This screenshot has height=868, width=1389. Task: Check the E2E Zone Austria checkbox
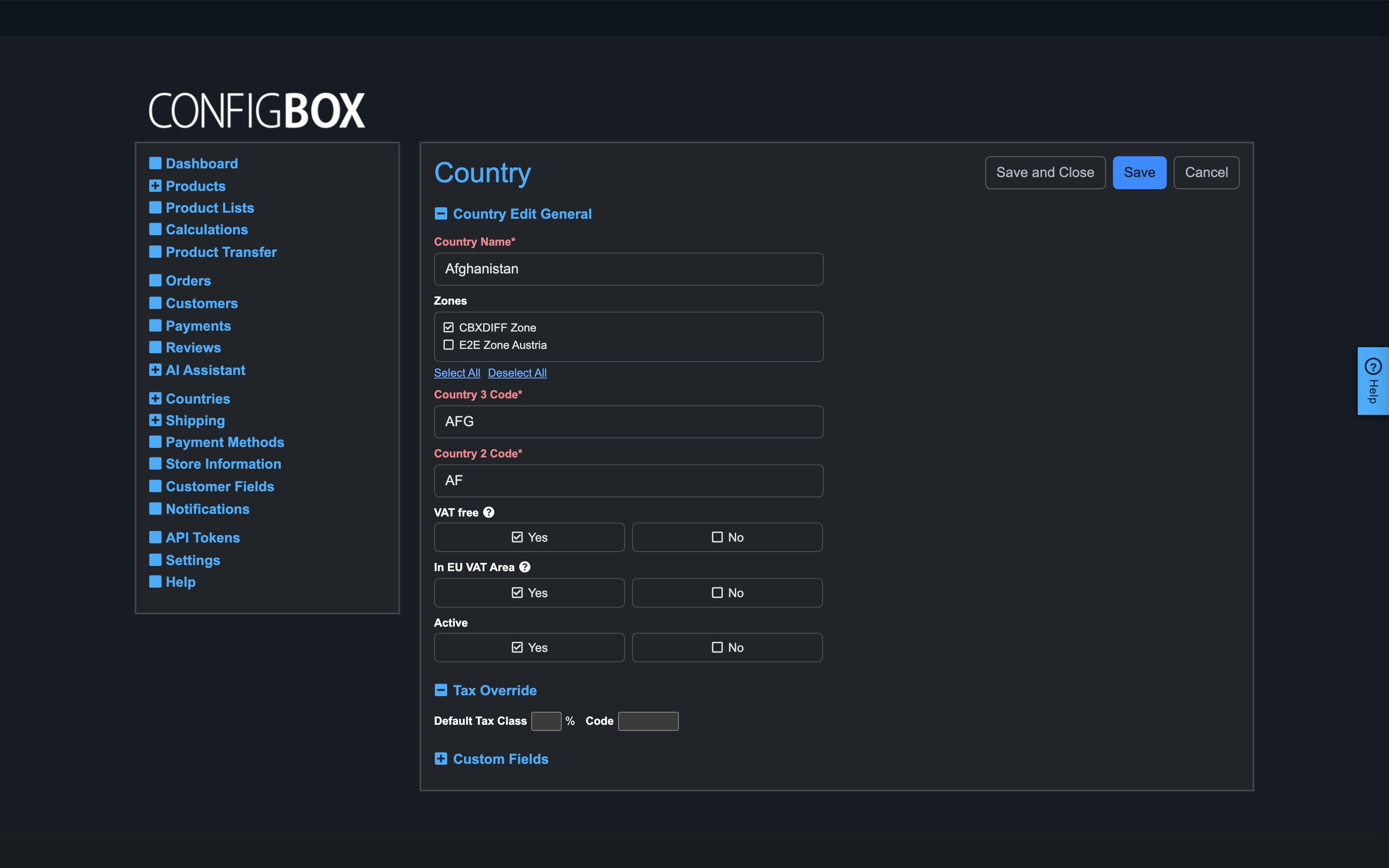448,345
